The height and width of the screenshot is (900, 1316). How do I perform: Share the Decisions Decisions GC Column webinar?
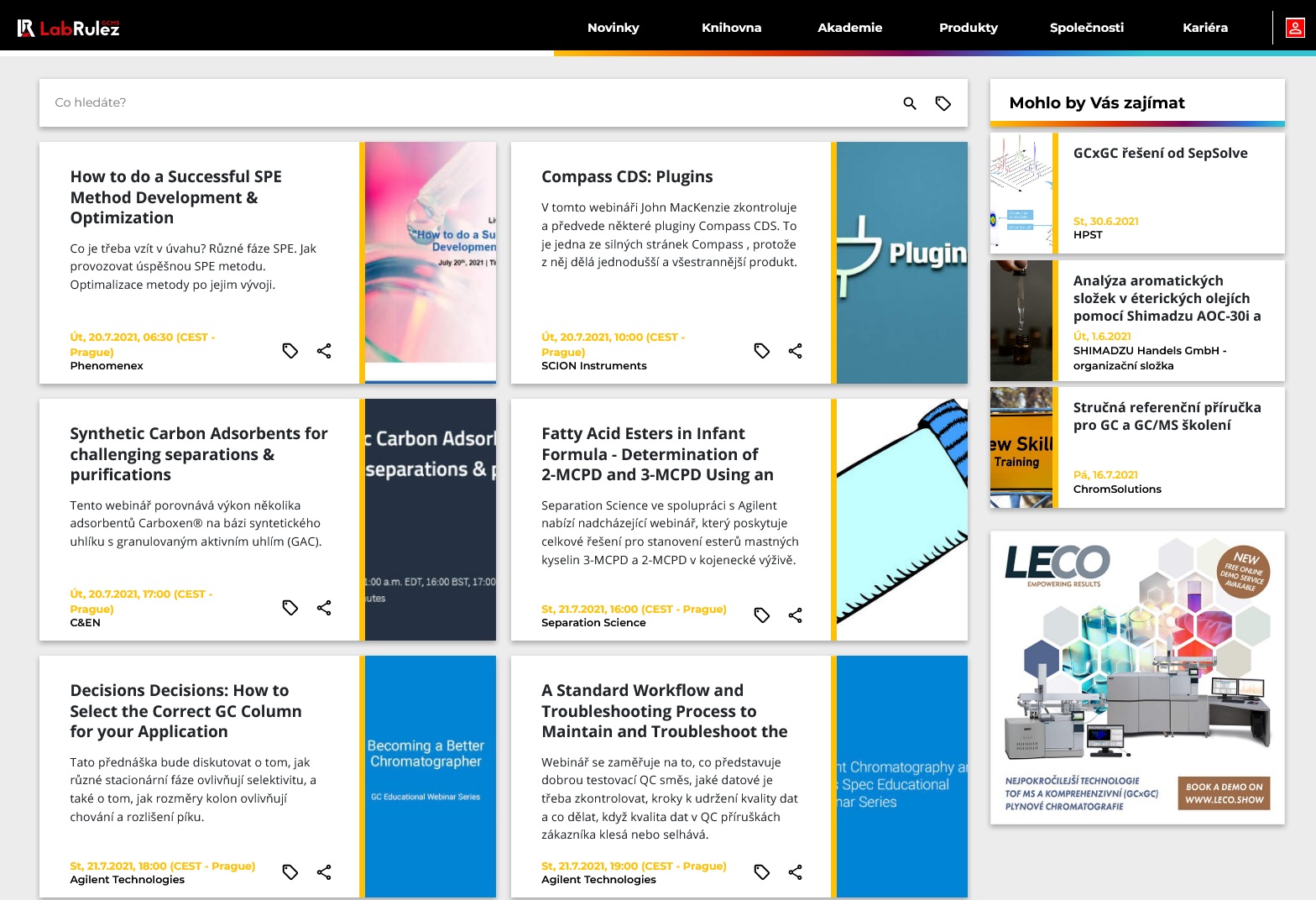coord(324,872)
